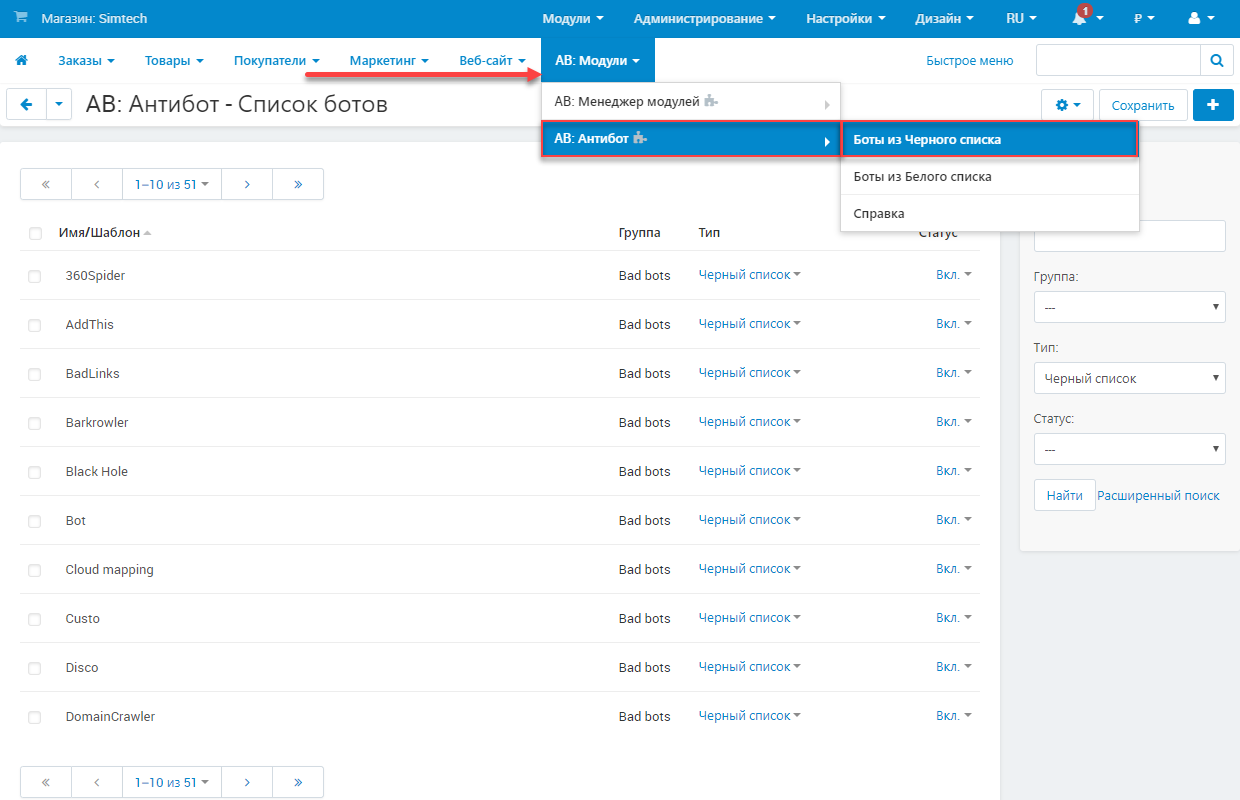This screenshot has height=800, width=1240.
Task: Click the blue plus add button
Action: (x=1213, y=105)
